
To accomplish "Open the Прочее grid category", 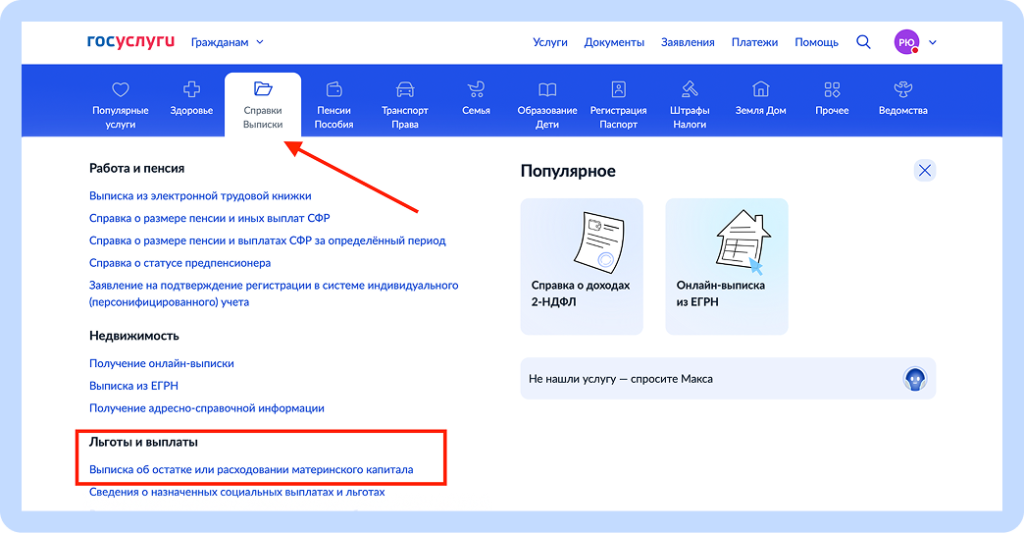I will tap(832, 98).
